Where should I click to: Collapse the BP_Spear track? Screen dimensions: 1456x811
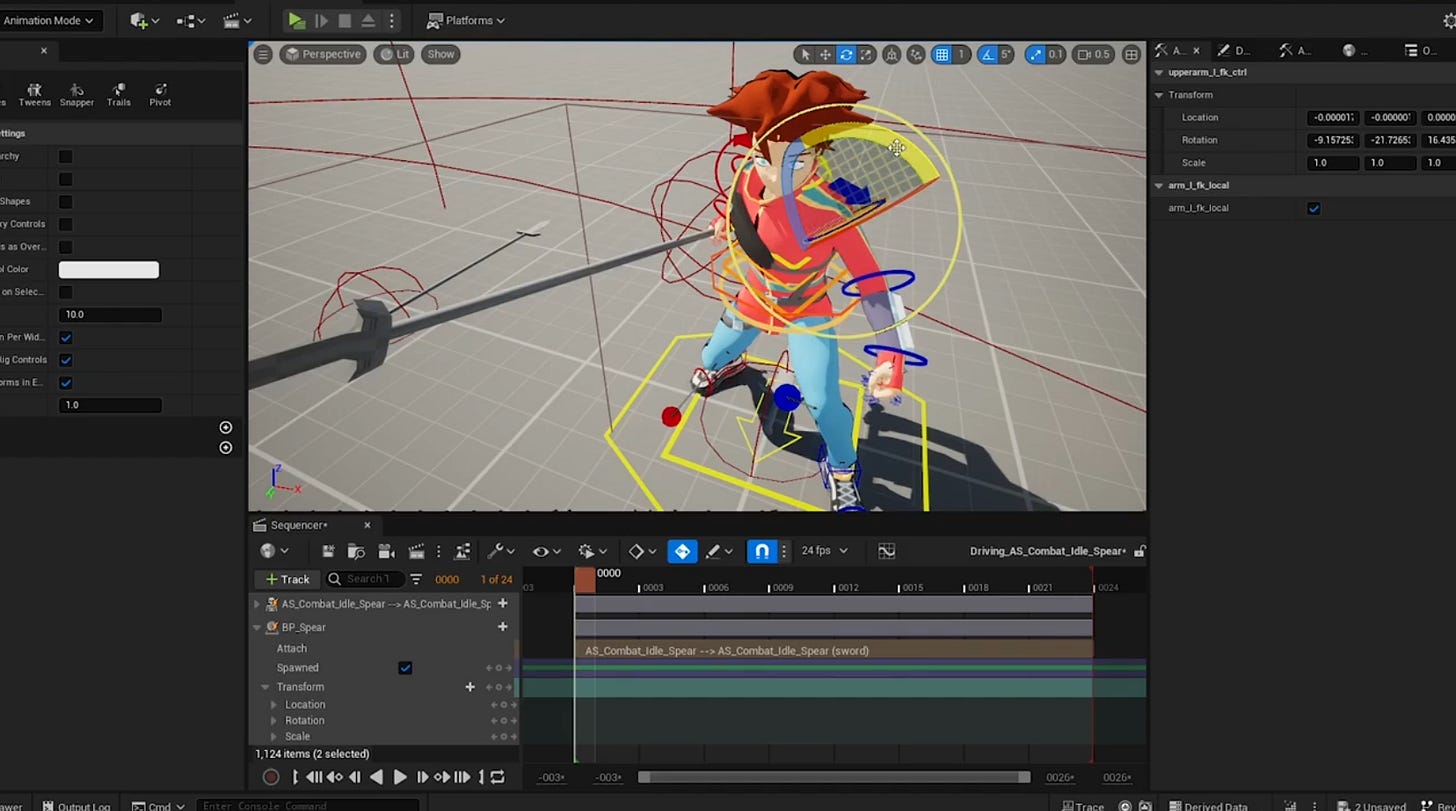[257, 628]
